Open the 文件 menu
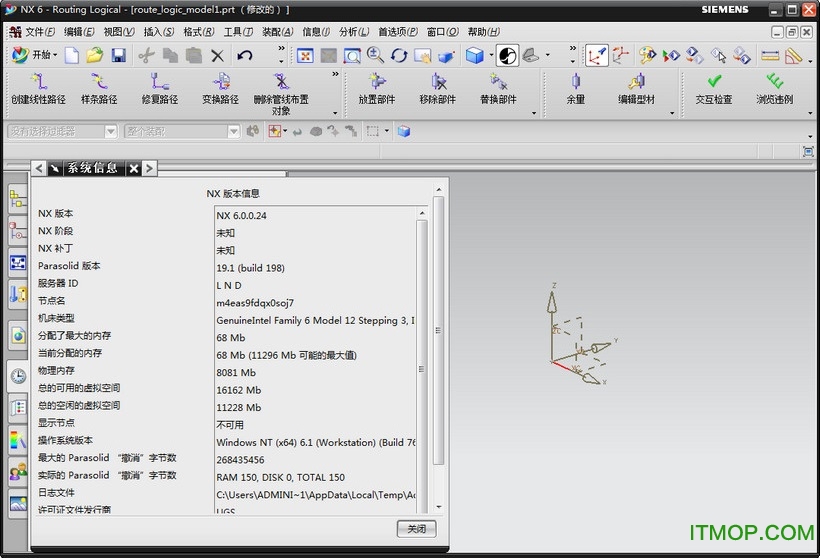This screenshot has width=820, height=558. coord(40,32)
